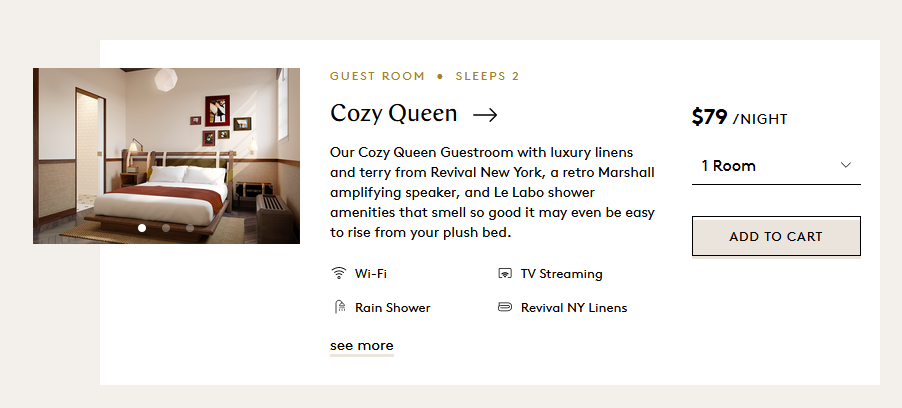This screenshot has height=408, width=902.
Task: Select the first carousel dot
Action: pos(142,228)
